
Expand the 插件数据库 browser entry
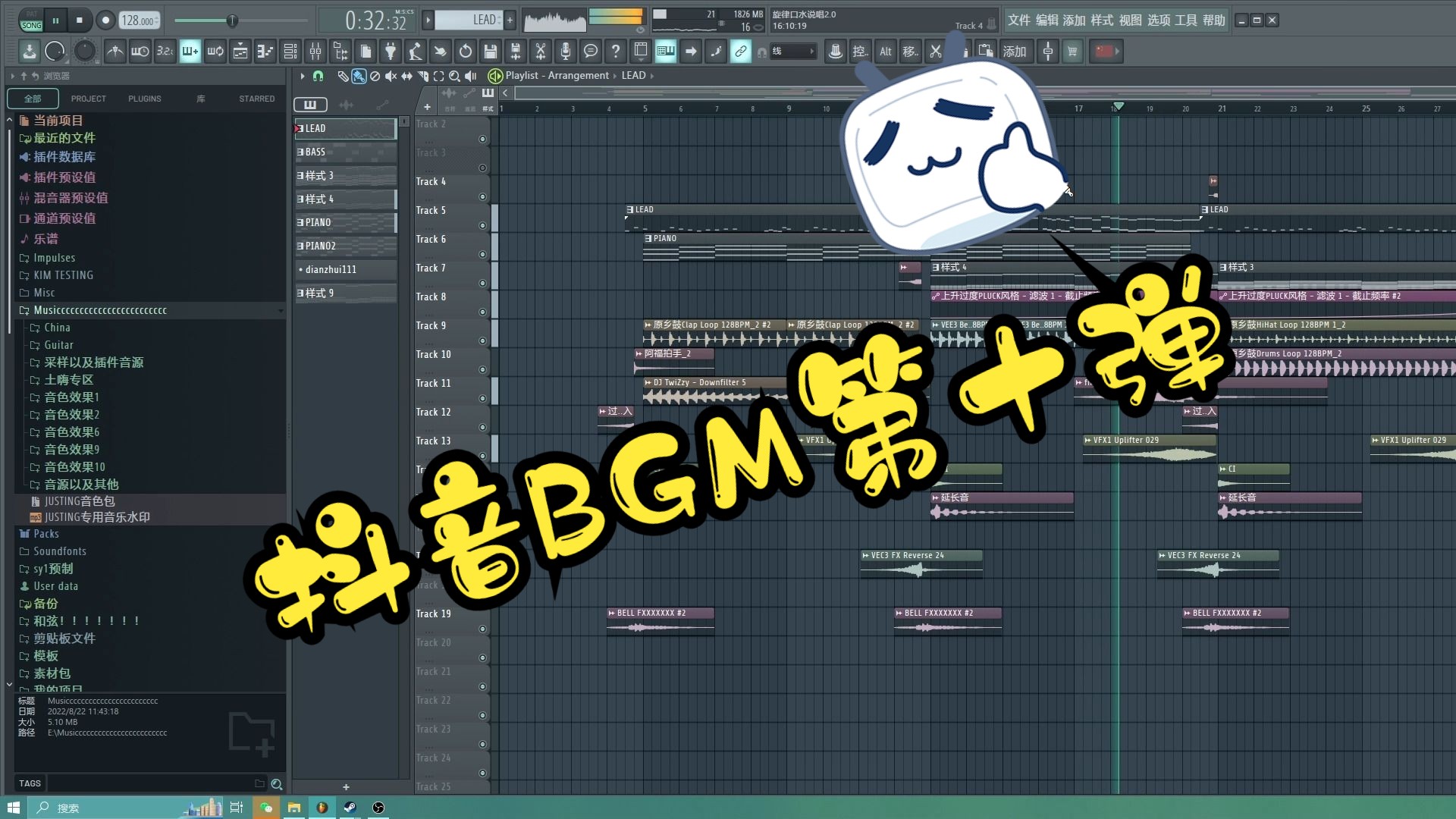click(x=64, y=157)
